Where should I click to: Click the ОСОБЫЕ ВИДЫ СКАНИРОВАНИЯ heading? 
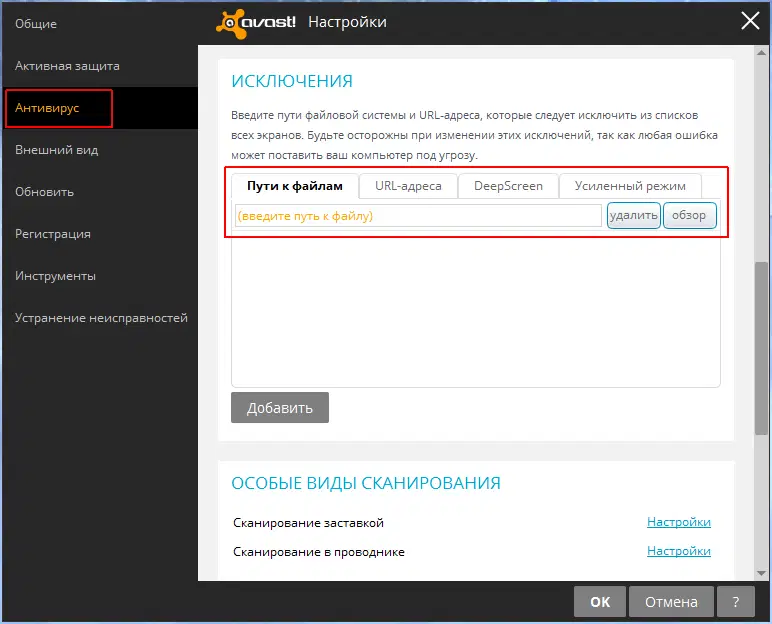[366, 483]
